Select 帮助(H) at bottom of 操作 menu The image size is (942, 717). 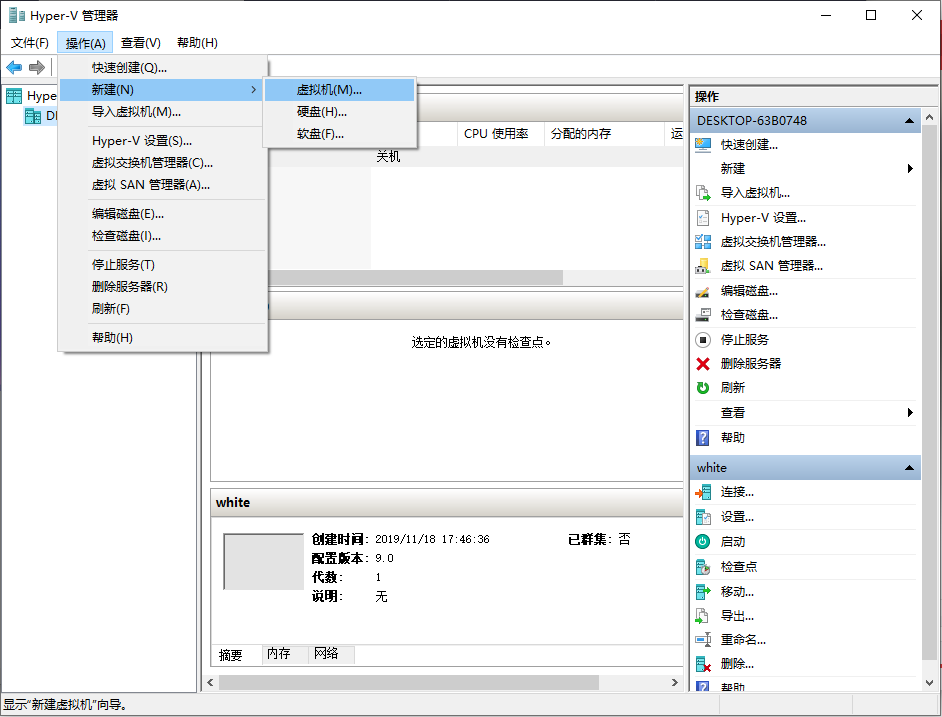point(161,338)
